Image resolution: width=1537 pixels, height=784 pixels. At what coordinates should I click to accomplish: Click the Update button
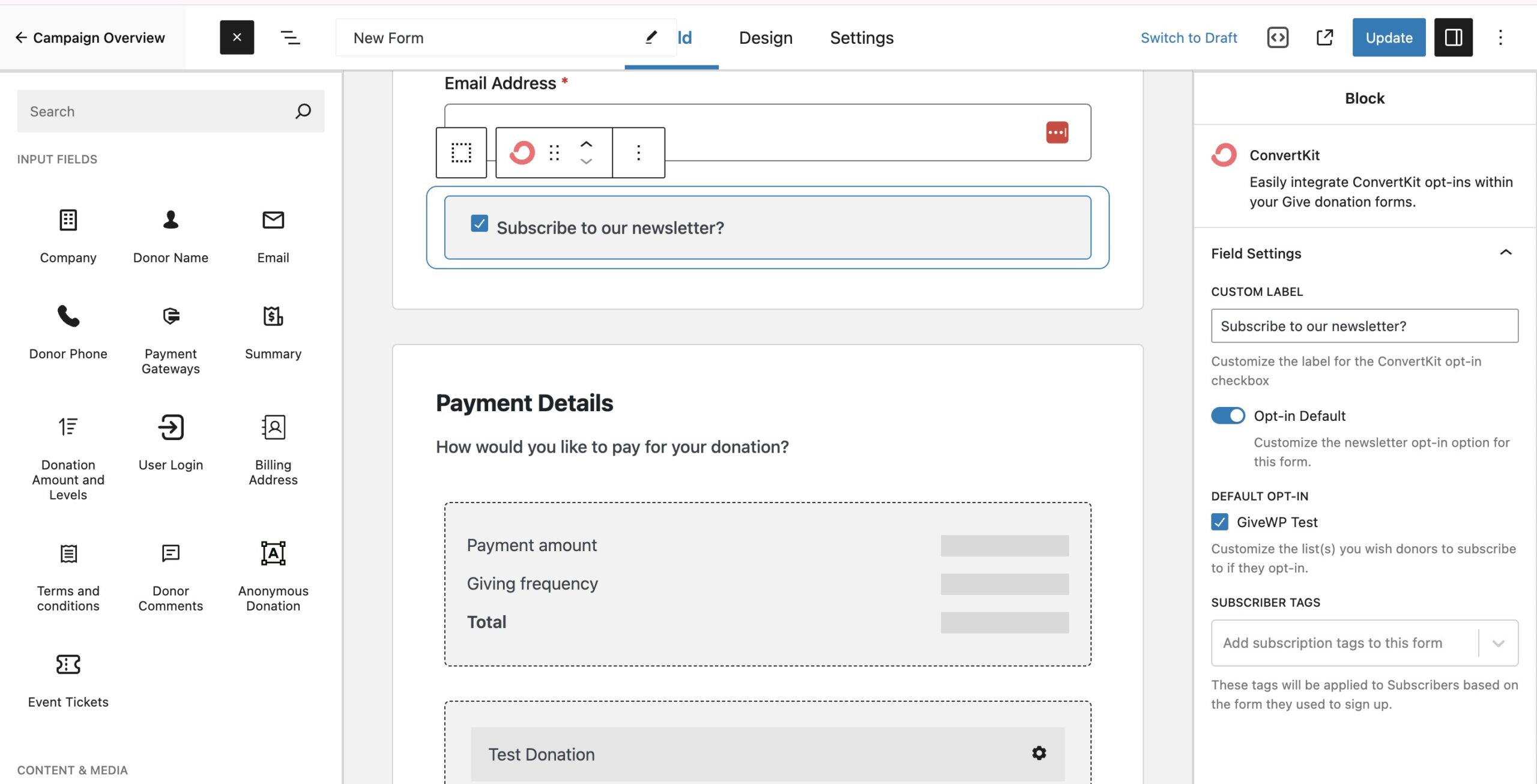pyautogui.click(x=1388, y=38)
